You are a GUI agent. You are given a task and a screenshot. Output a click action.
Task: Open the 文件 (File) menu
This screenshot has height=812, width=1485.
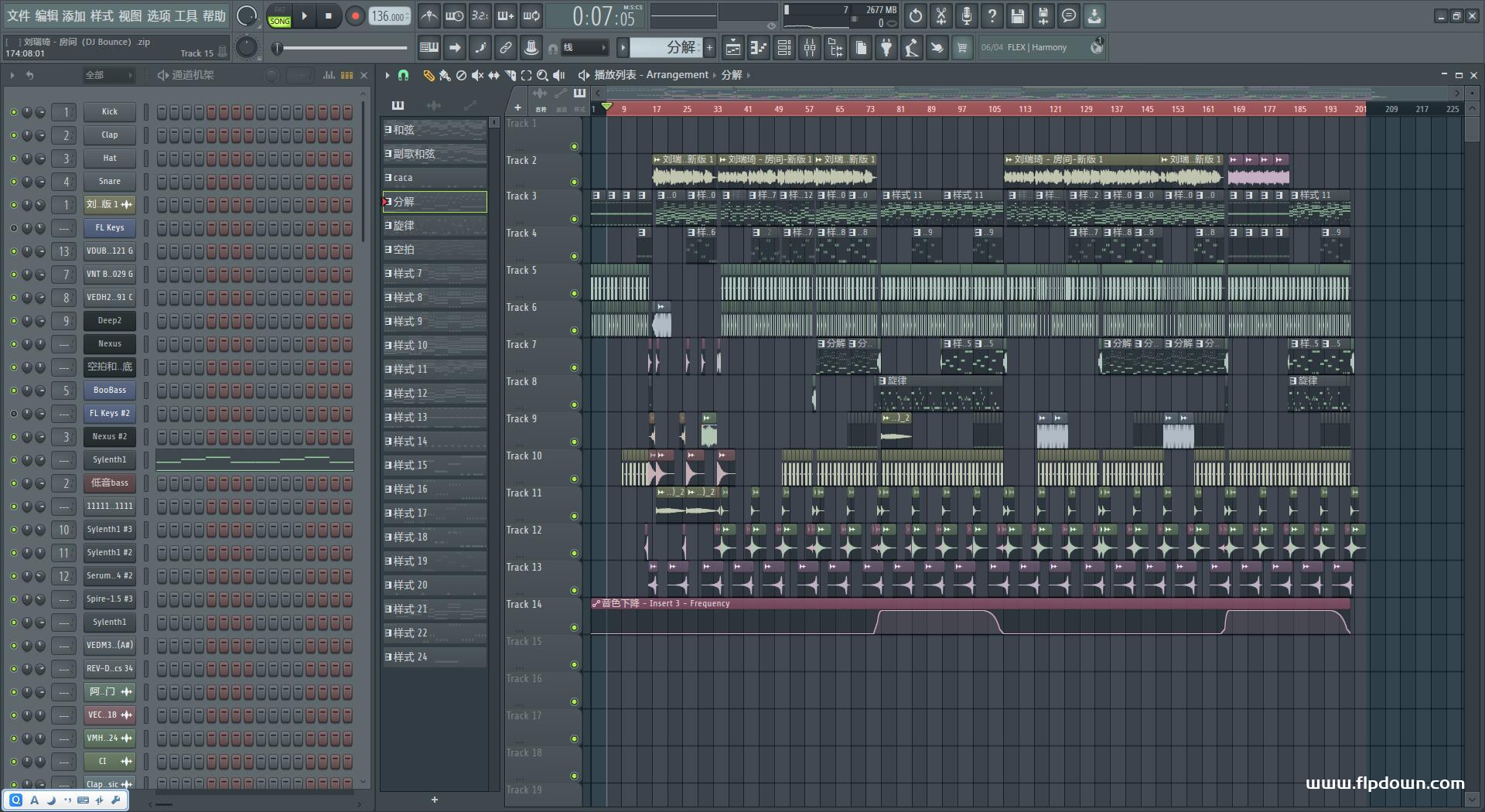coord(19,15)
